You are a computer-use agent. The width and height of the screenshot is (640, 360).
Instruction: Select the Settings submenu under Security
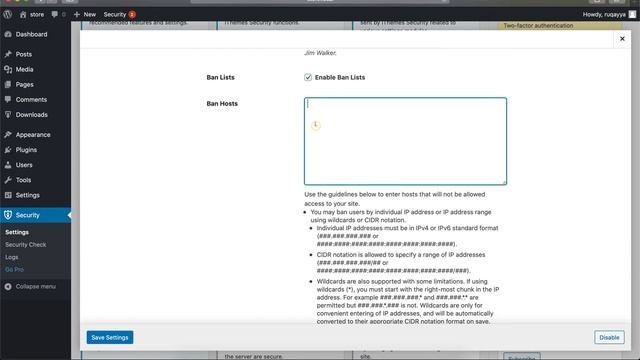coord(17,232)
